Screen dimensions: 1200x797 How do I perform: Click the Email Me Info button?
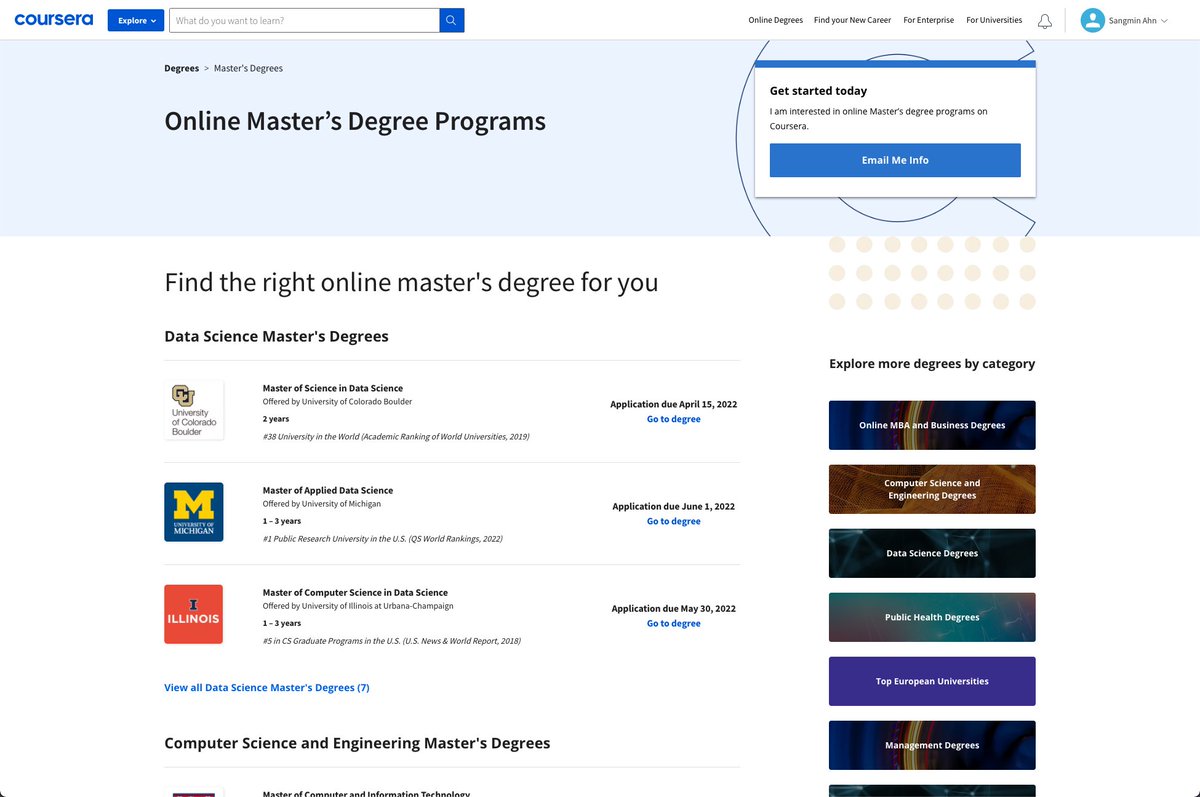895,160
